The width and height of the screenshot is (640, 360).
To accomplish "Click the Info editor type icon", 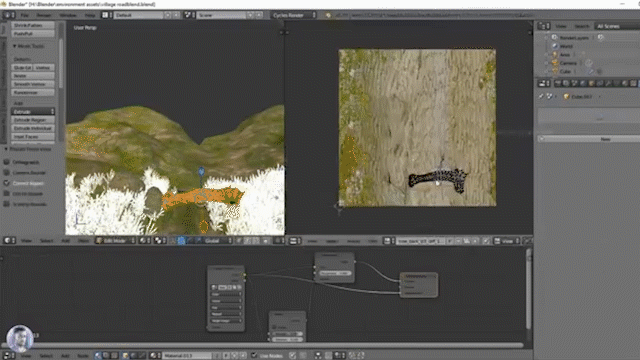I will [9, 15].
